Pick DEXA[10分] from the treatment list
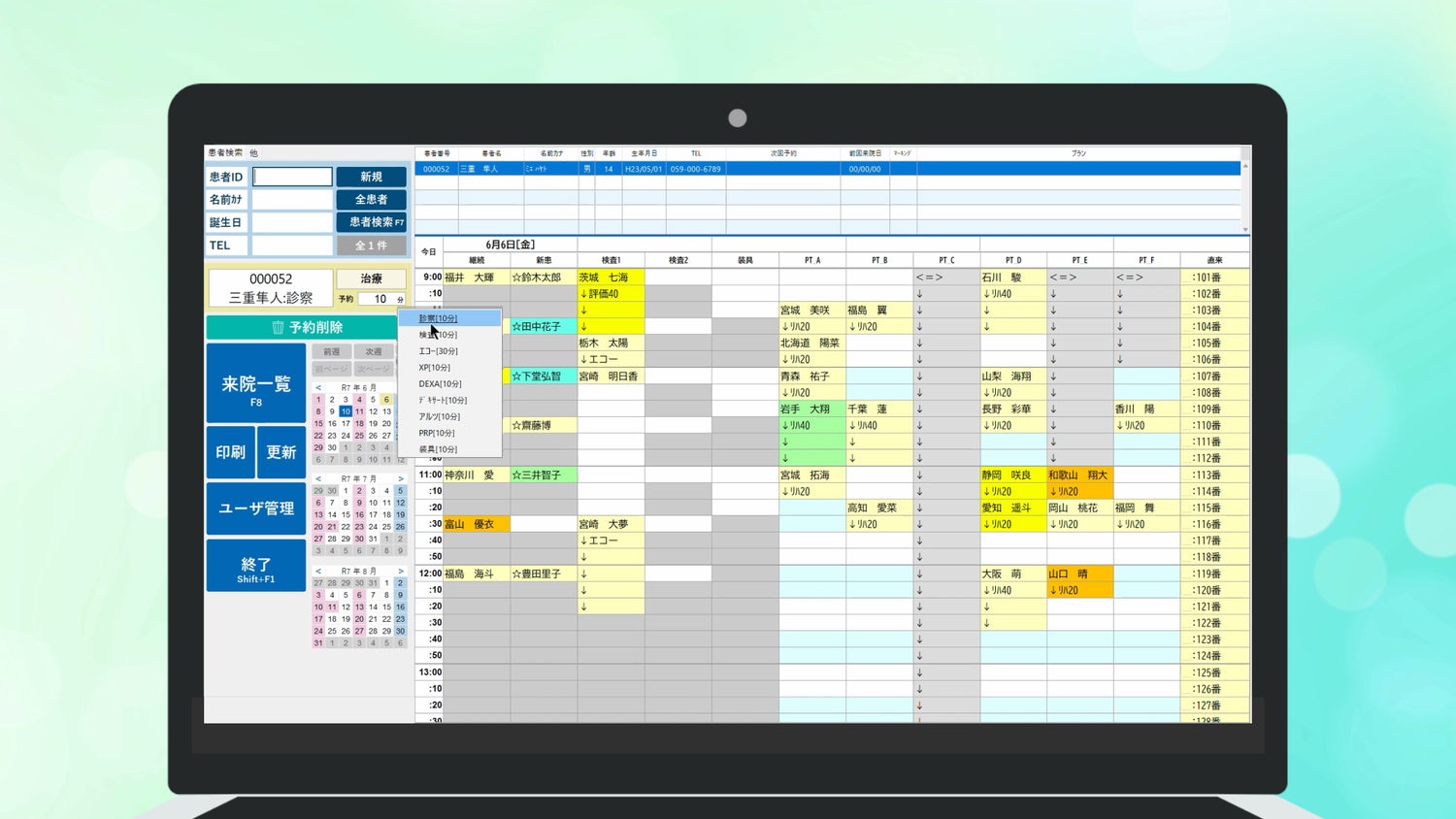Viewport: 1456px width, 819px height. (x=441, y=384)
